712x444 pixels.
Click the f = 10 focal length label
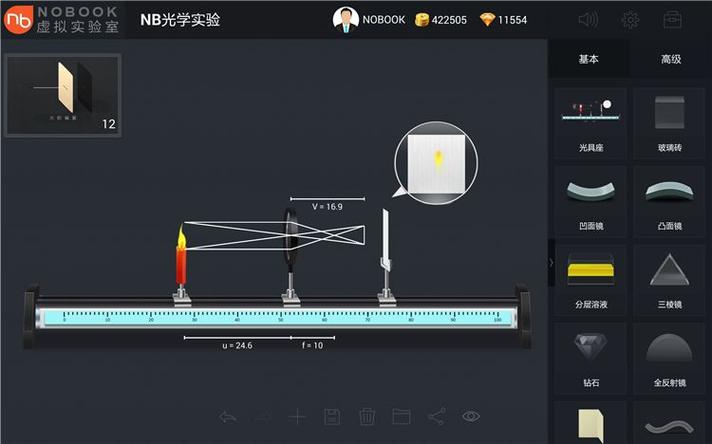(x=312, y=345)
